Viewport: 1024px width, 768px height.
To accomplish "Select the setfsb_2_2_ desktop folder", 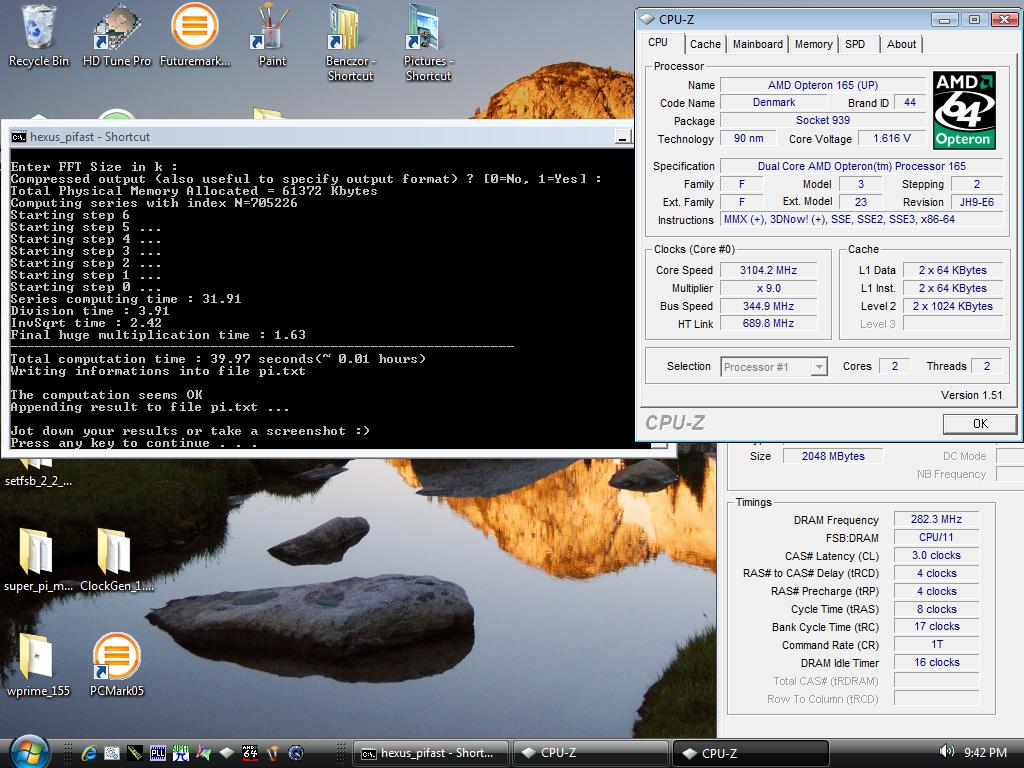I will coord(38,473).
